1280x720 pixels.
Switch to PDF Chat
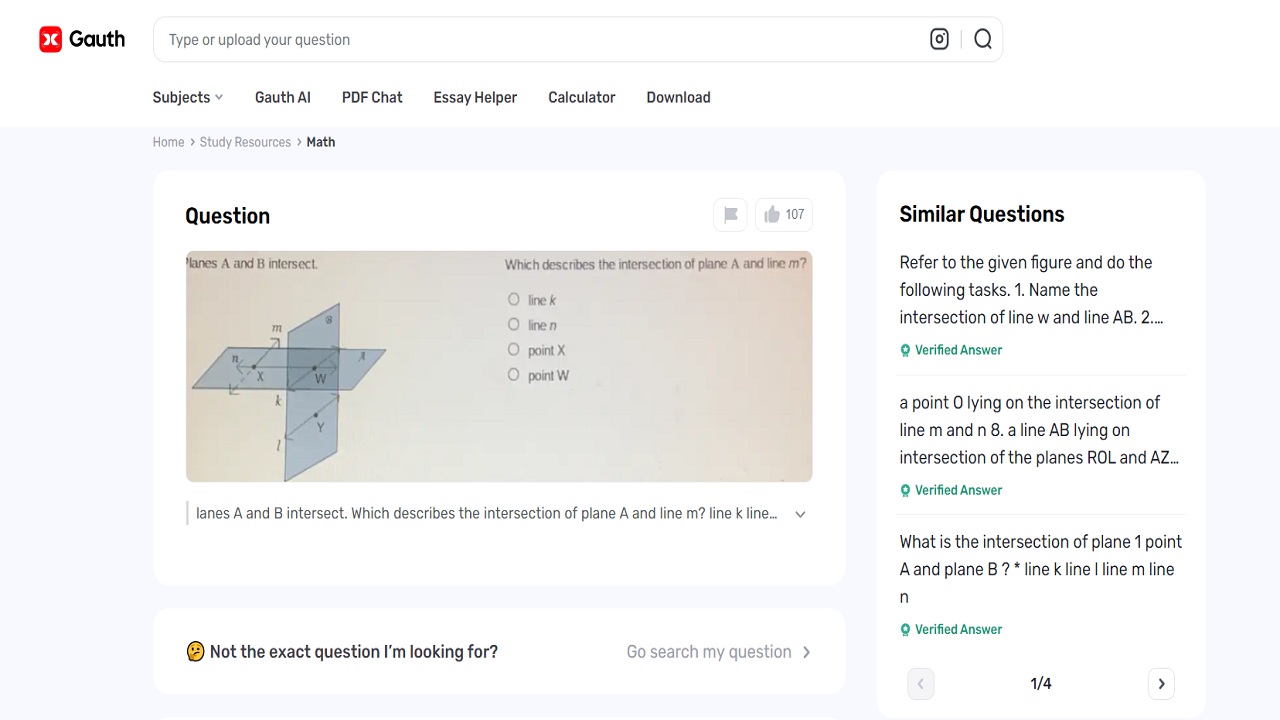[371, 97]
